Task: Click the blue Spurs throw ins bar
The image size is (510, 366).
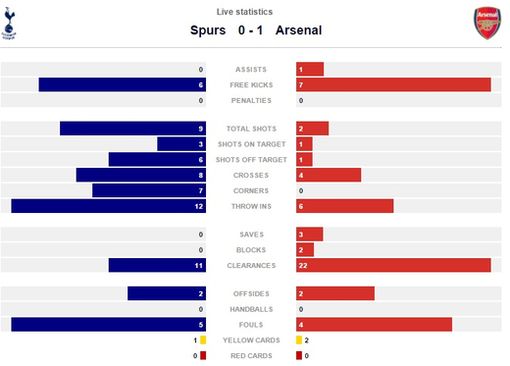Action: click(x=109, y=206)
